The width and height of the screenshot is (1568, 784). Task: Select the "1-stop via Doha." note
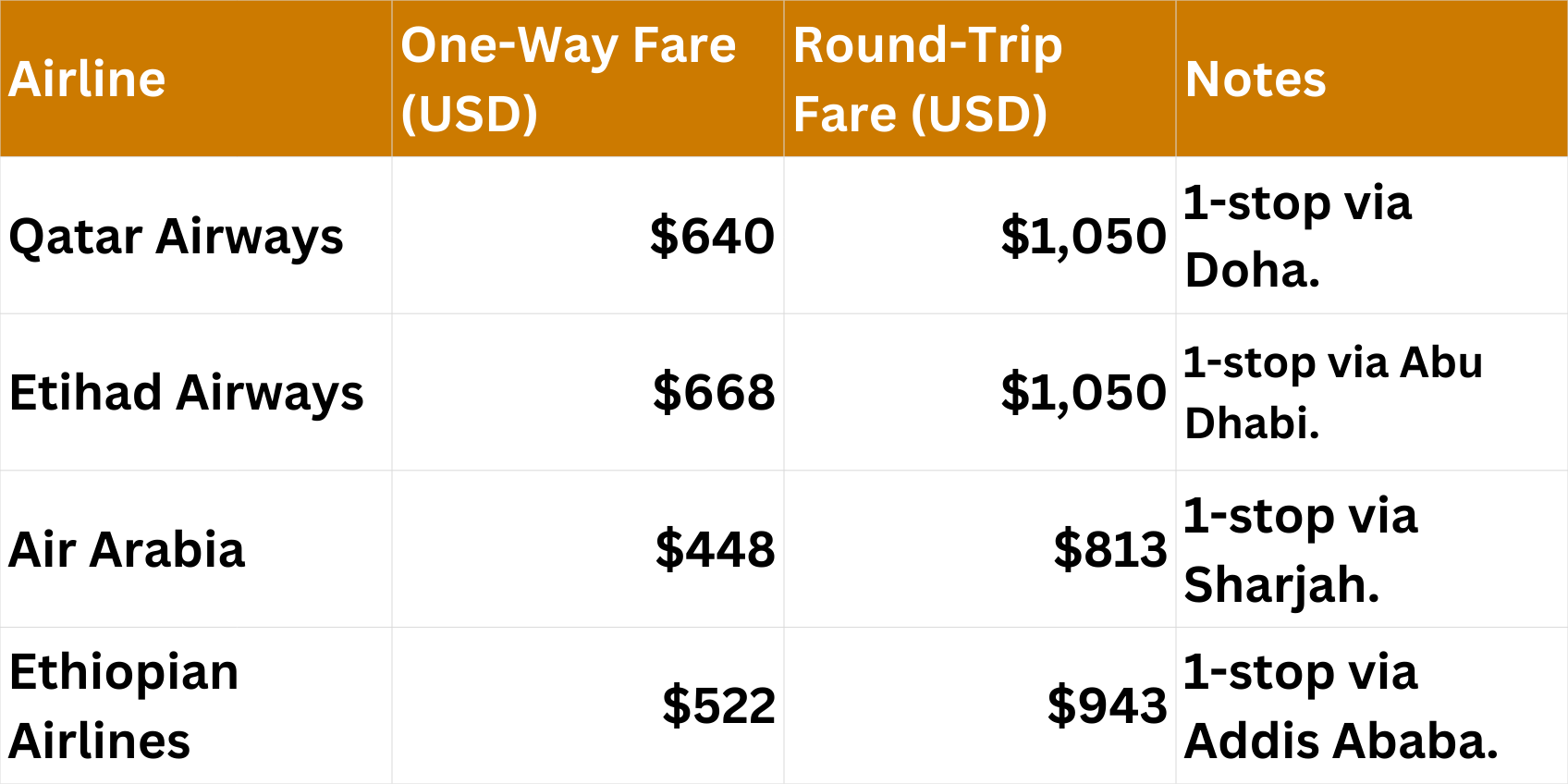coord(1298,237)
